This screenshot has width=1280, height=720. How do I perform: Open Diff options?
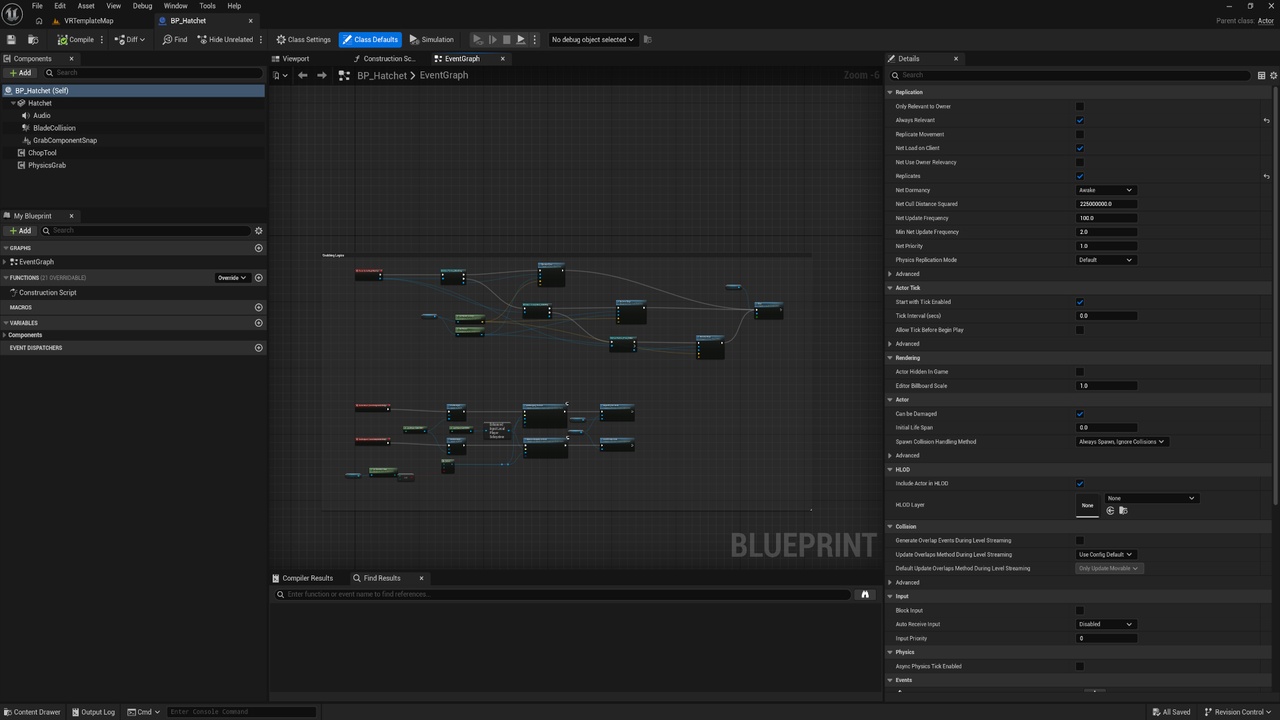pyautogui.click(x=130, y=40)
